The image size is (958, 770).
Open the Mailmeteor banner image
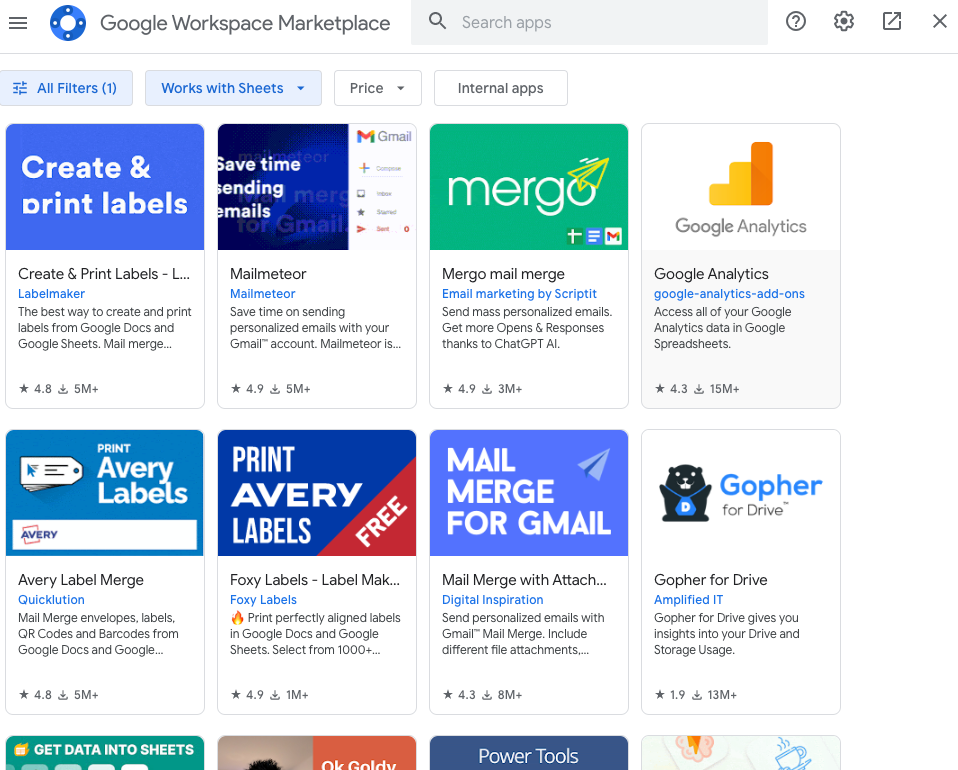click(317, 187)
